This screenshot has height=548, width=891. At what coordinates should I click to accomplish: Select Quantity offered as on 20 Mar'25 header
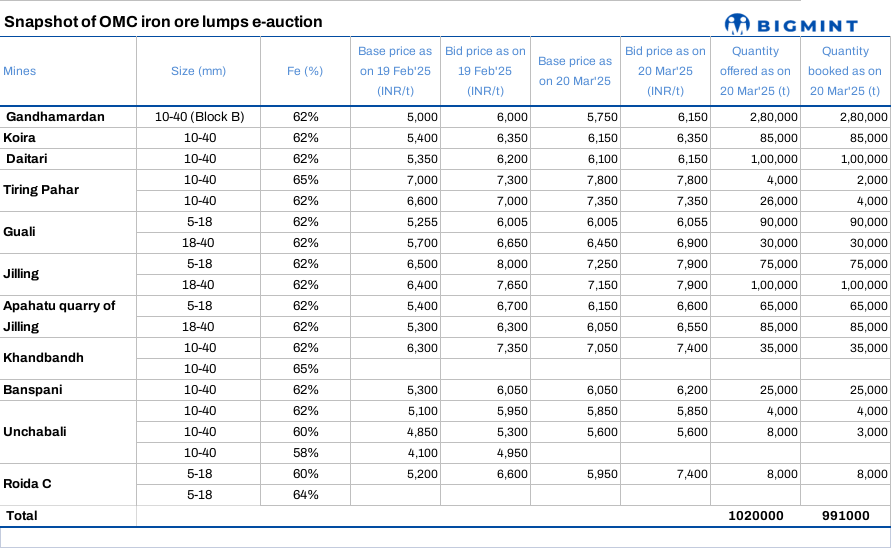click(x=755, y=71)
